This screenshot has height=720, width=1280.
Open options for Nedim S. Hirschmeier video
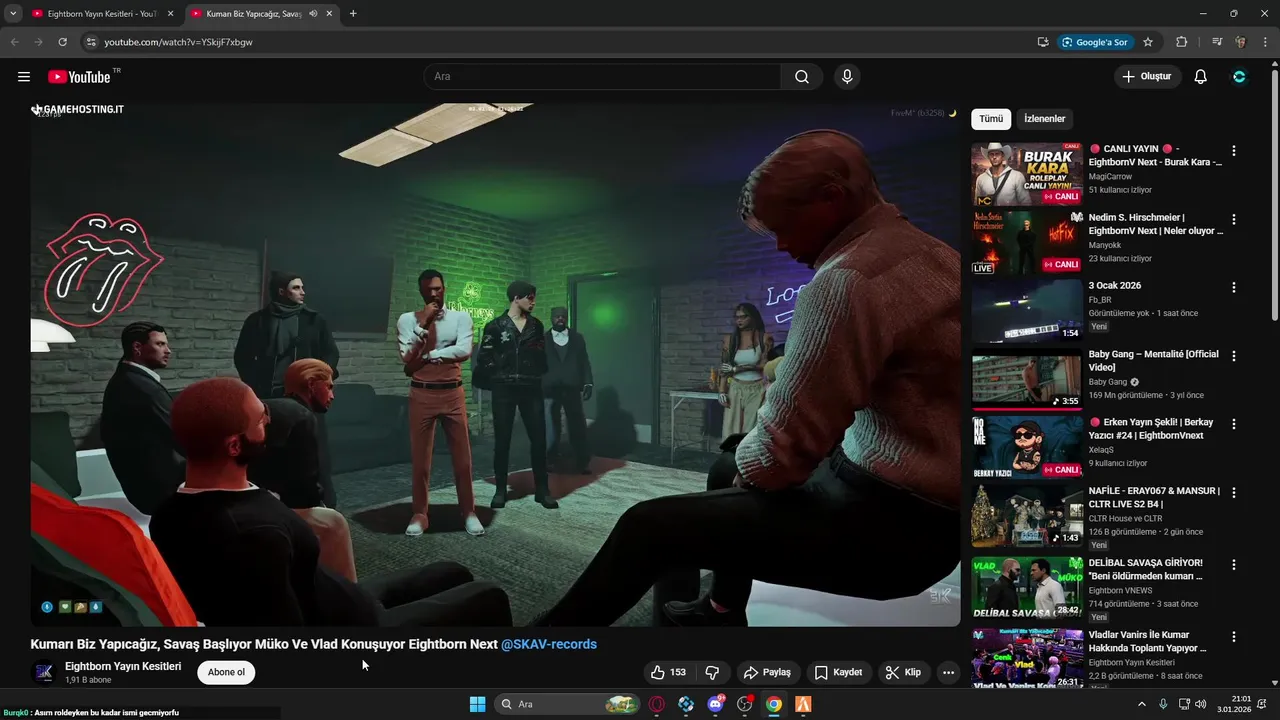[1233, 219]
